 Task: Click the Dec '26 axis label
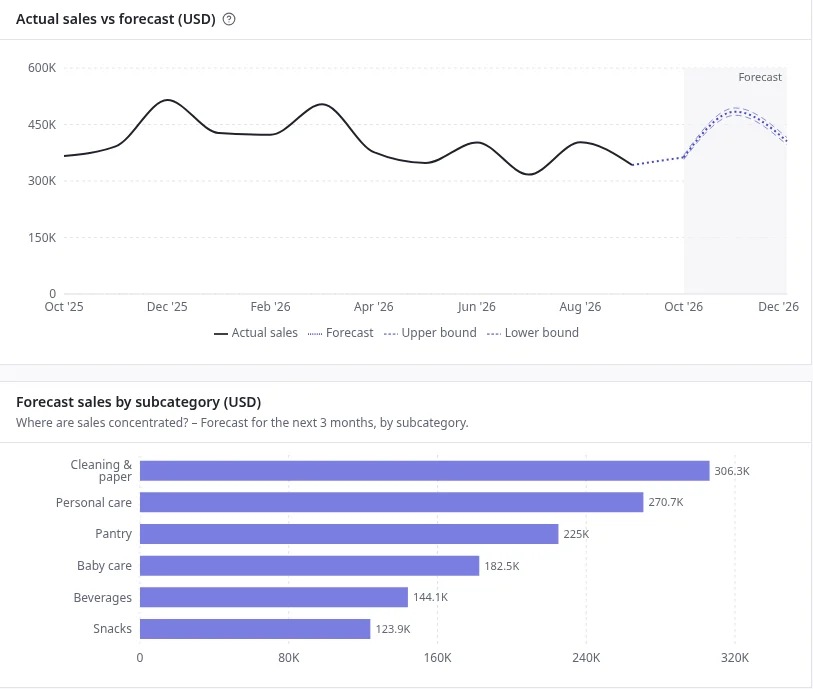(x=778, y=307)
